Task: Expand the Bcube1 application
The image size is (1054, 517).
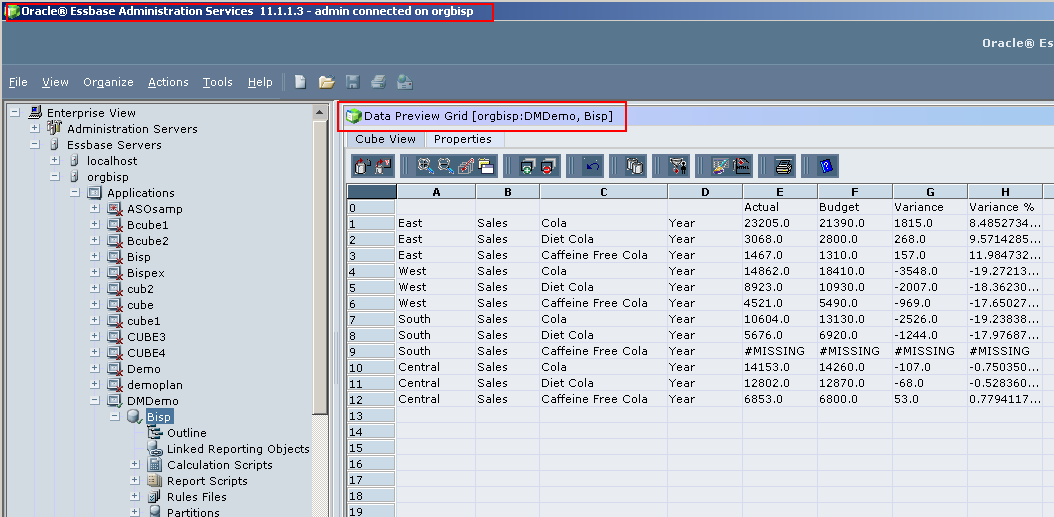Action: tap(95, 225)
